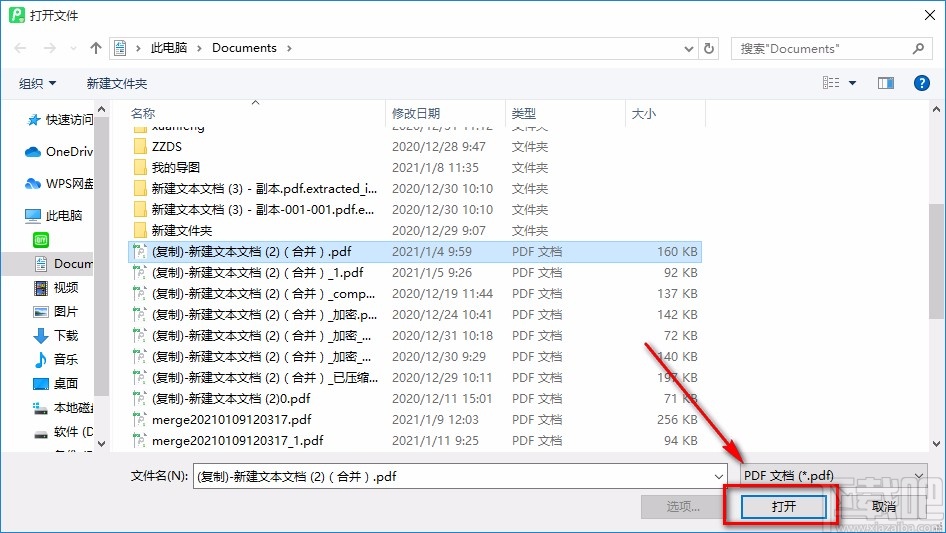Select 快速访问 in the navigation pane
Image resolution: width=946 pixels, height=533 pixels.
point(60,120)
